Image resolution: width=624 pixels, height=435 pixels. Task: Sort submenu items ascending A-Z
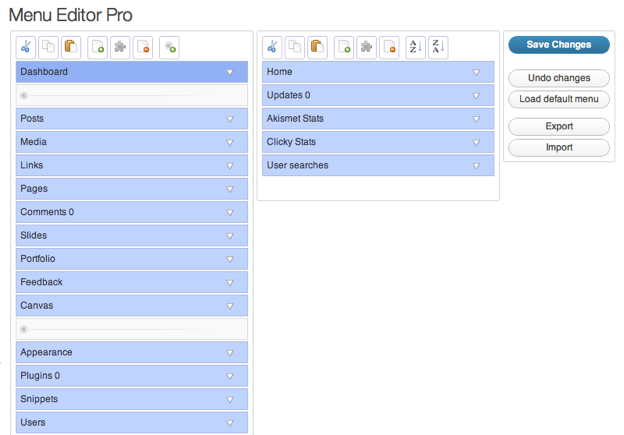(x=415, y=47)
